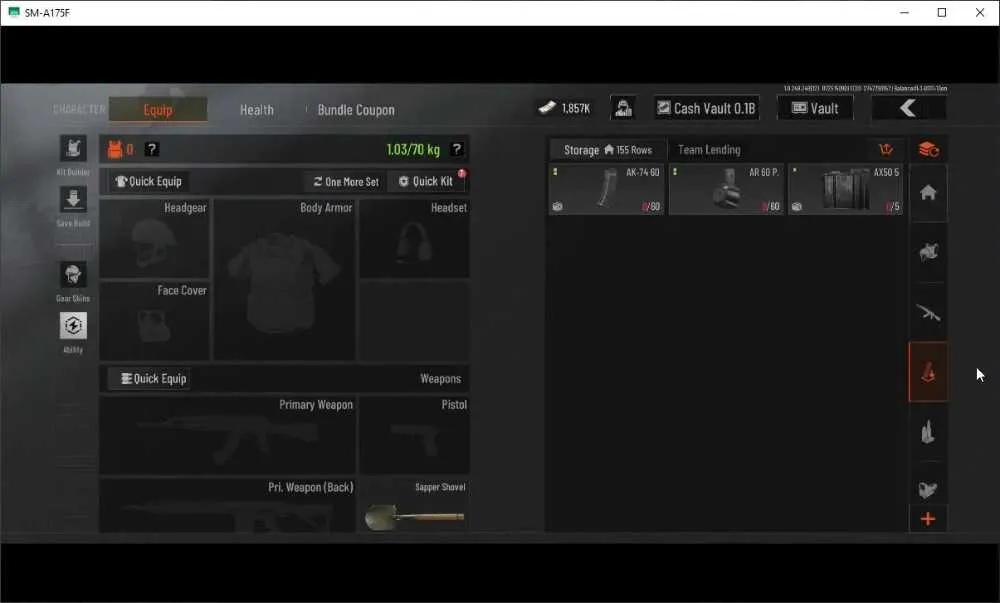This screenshot has height=603, width=1000.
Task: Select the highlighted orange category icon
Action: [x=928, y=372]
